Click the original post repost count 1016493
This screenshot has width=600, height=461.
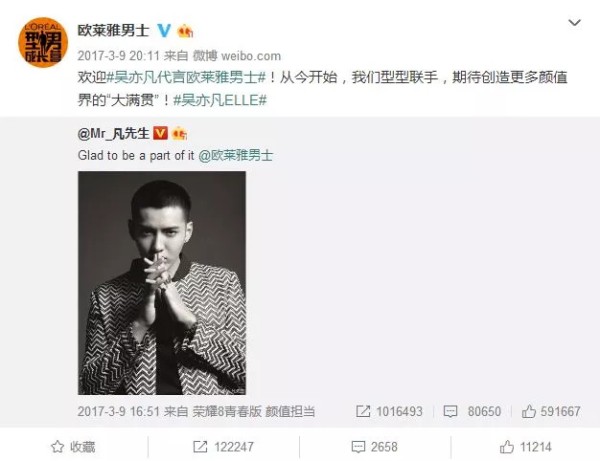pos(389,412)
